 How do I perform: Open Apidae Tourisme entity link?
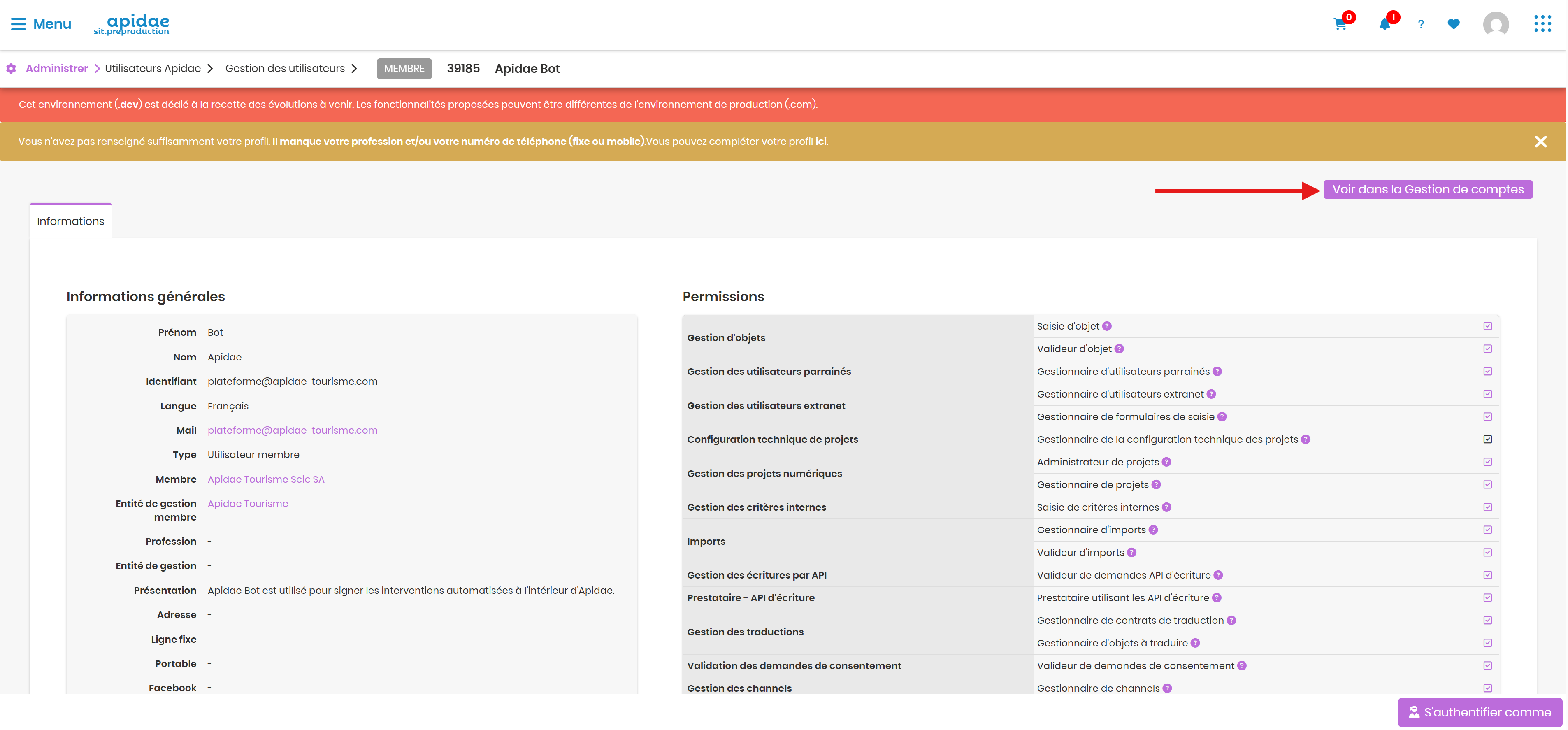click(x=248, y=504)
